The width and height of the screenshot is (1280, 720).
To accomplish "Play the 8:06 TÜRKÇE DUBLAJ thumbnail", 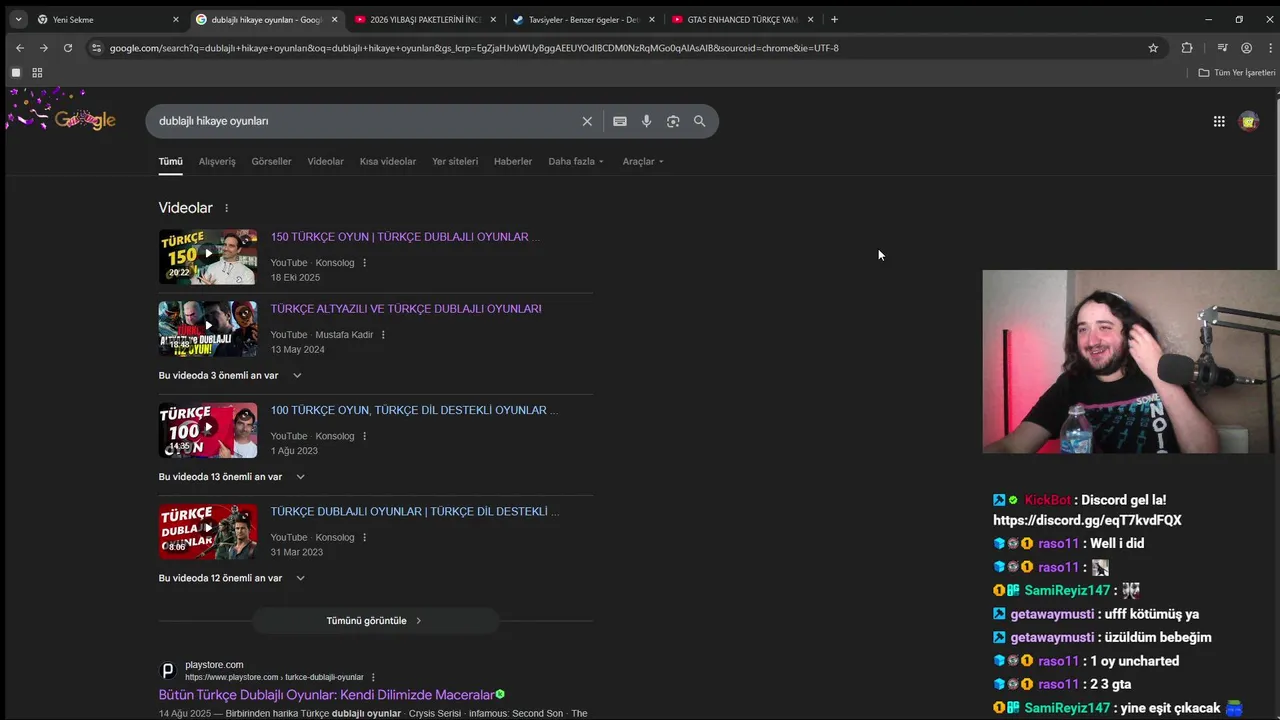I will coord(208,531).
